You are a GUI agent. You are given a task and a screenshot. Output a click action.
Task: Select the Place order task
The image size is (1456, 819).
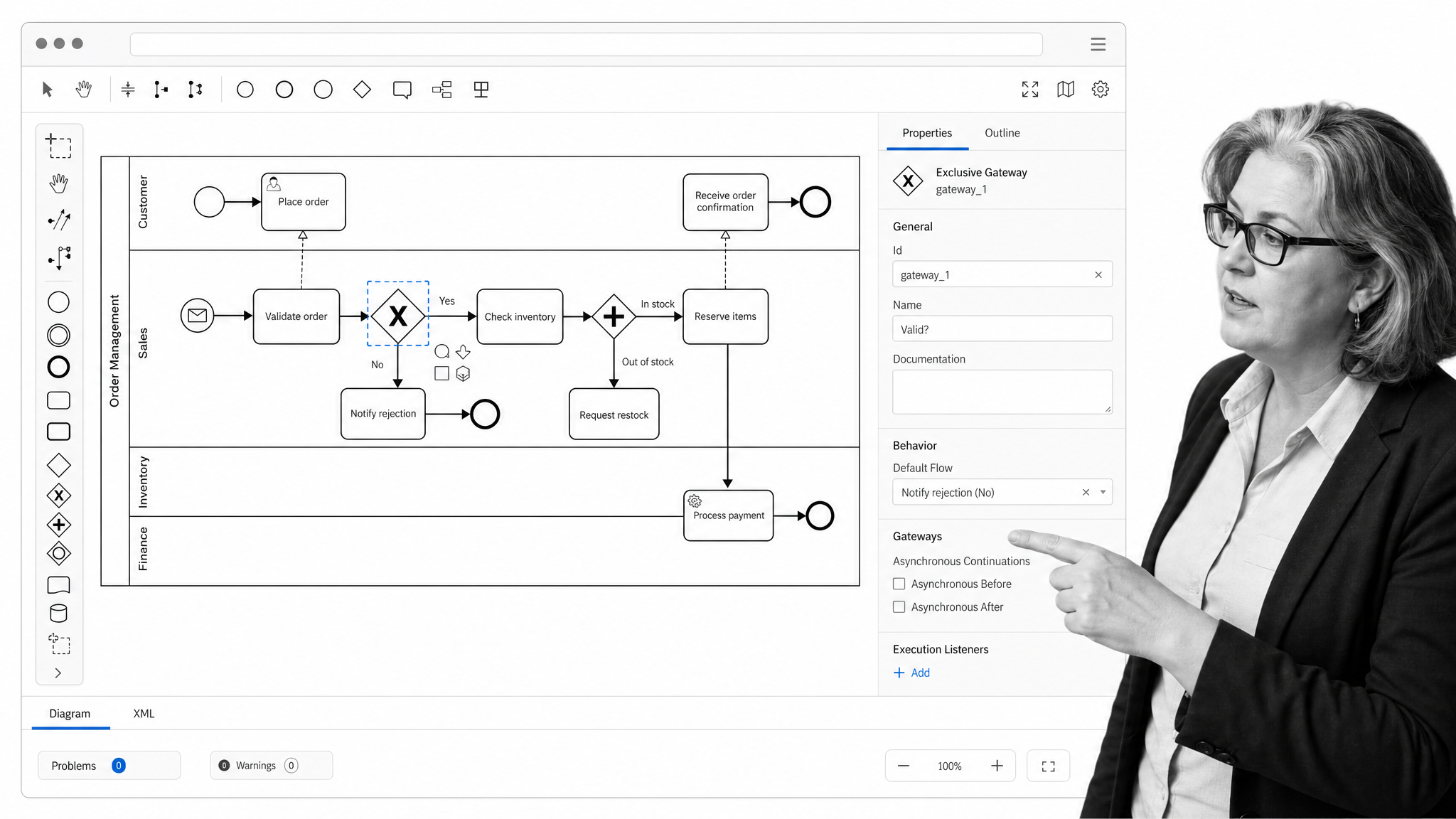(x=304, y=202)
